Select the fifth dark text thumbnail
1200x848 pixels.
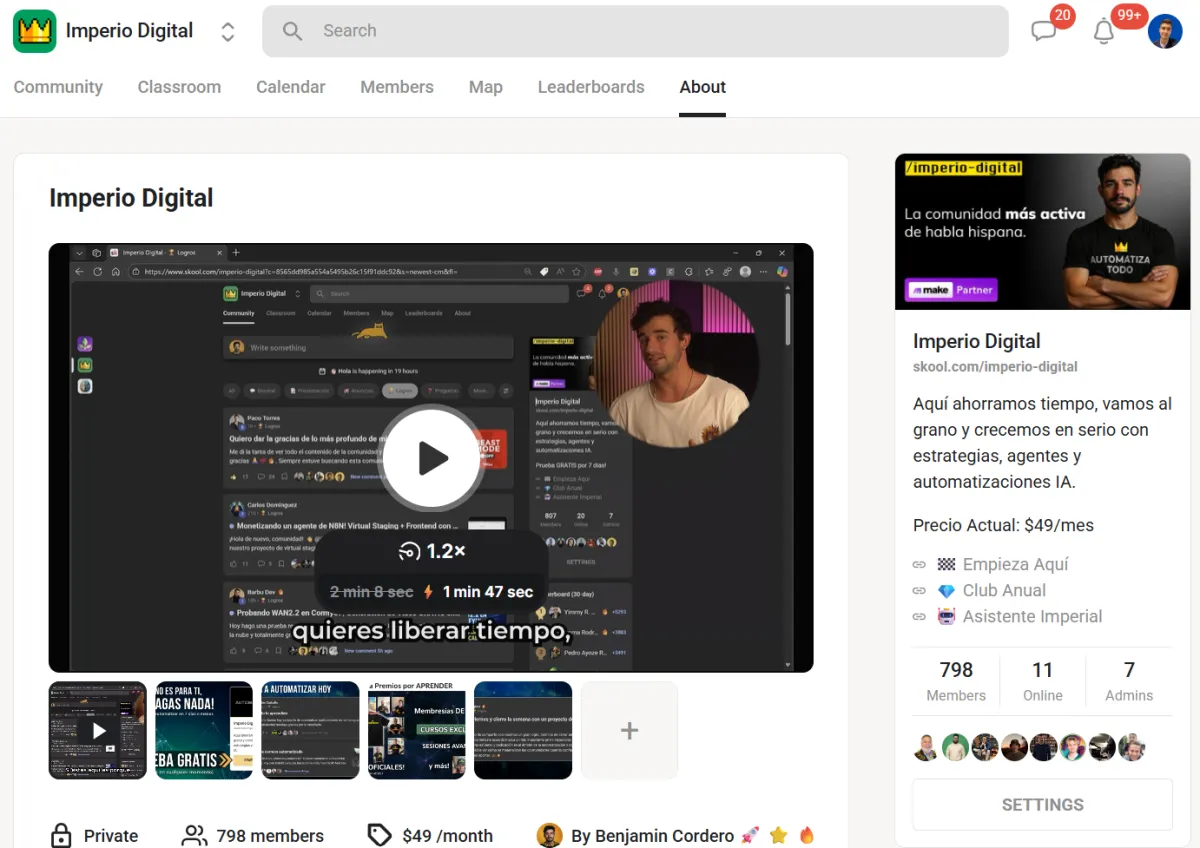tap(523, 730)
